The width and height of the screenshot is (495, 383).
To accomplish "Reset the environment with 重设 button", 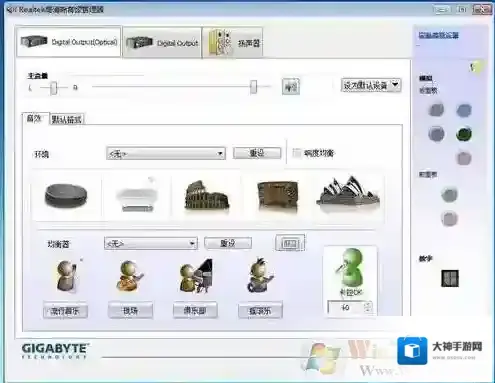I will (257, 153).
